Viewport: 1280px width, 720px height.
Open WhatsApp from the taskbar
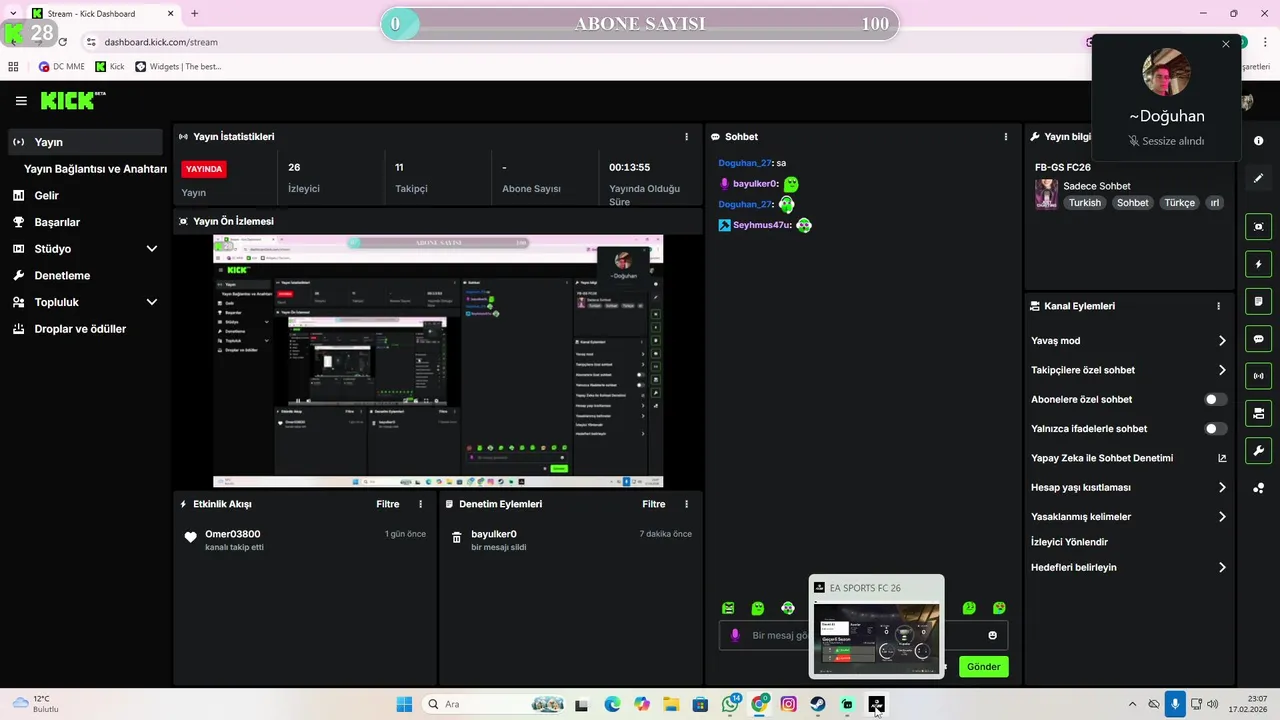[x=730, y=704]
